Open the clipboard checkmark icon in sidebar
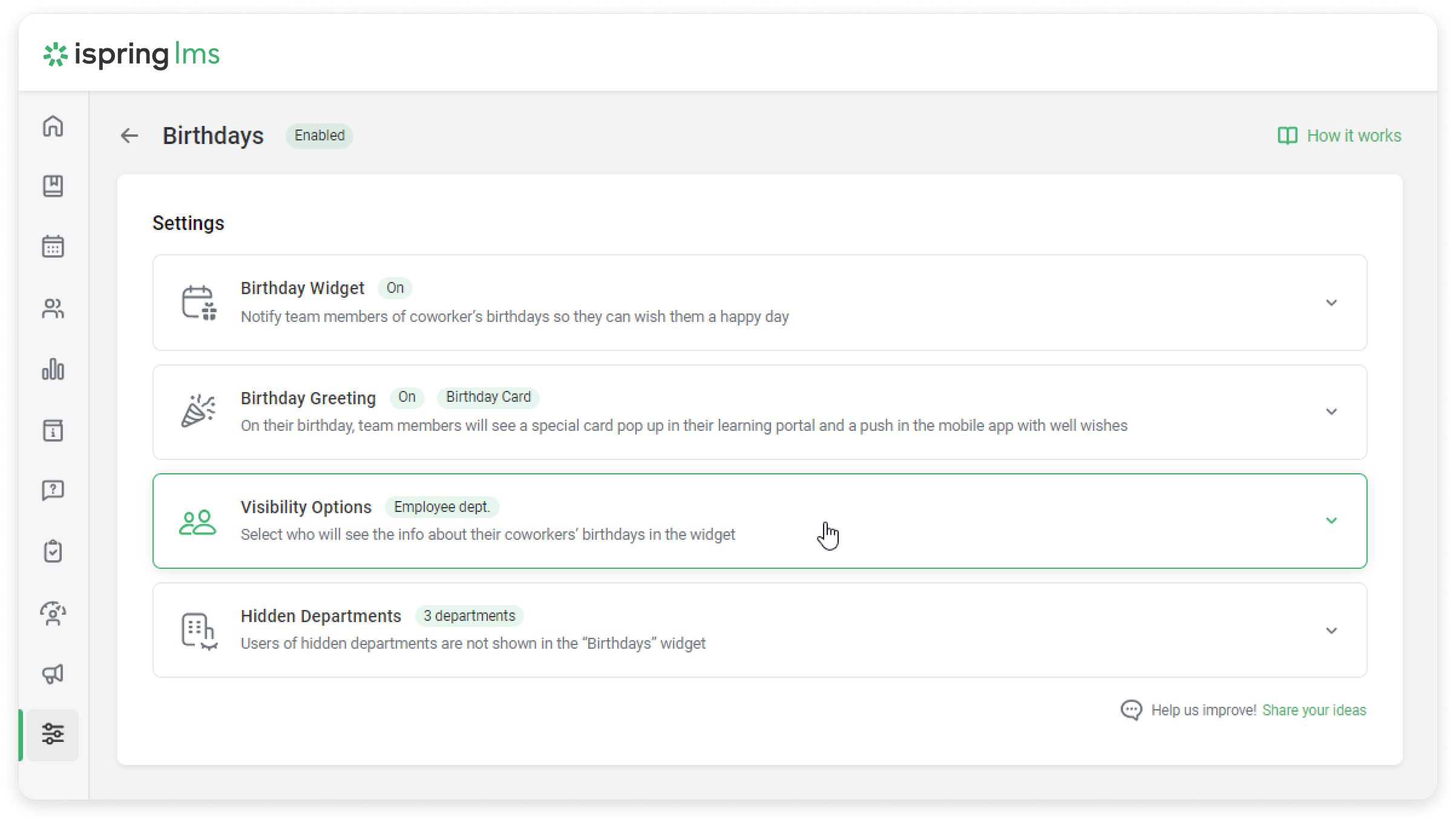The width and height of the screenshot is (1456, 823). (53, 551)
